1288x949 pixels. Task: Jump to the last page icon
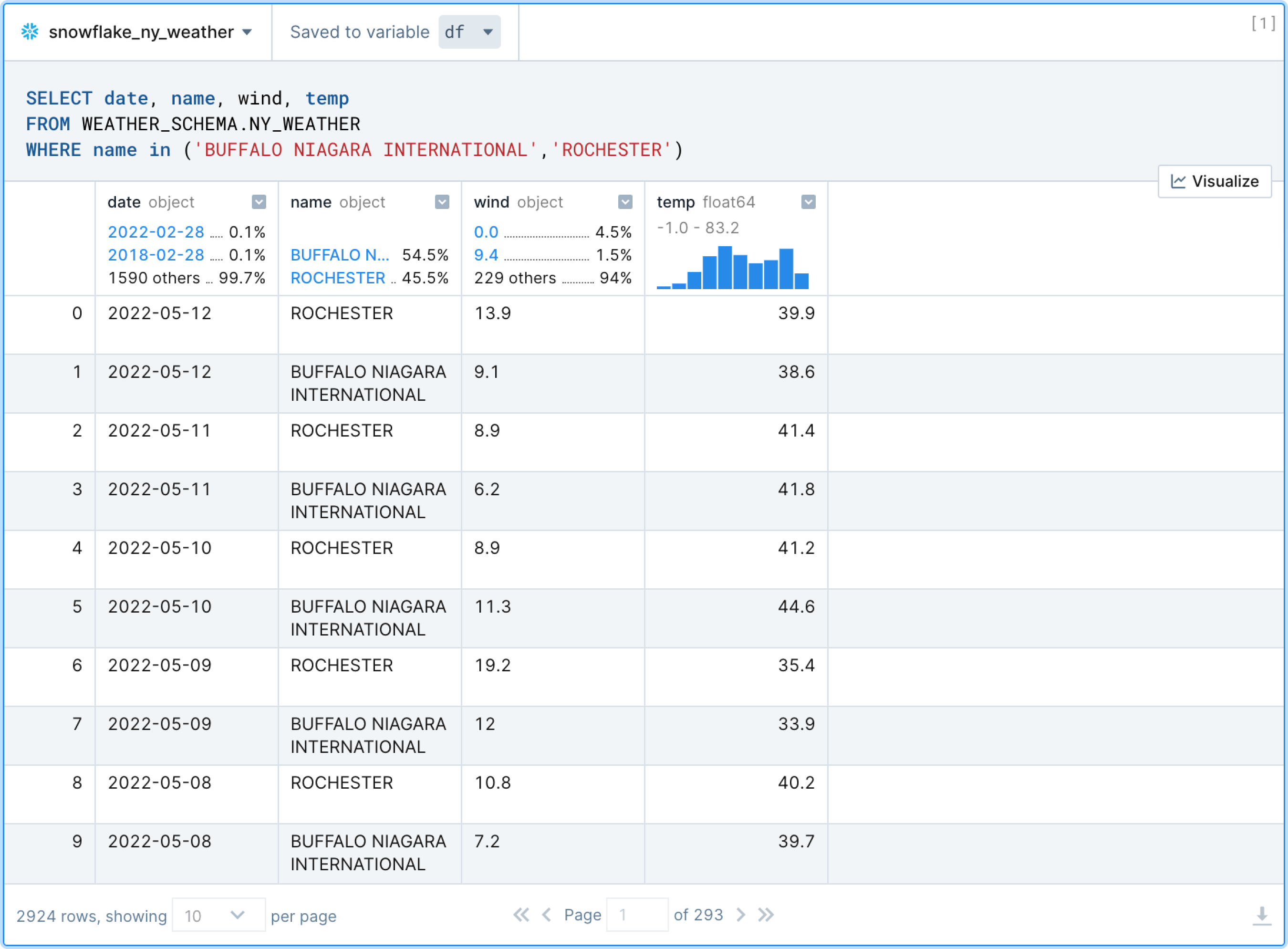[x=766, y=915]
